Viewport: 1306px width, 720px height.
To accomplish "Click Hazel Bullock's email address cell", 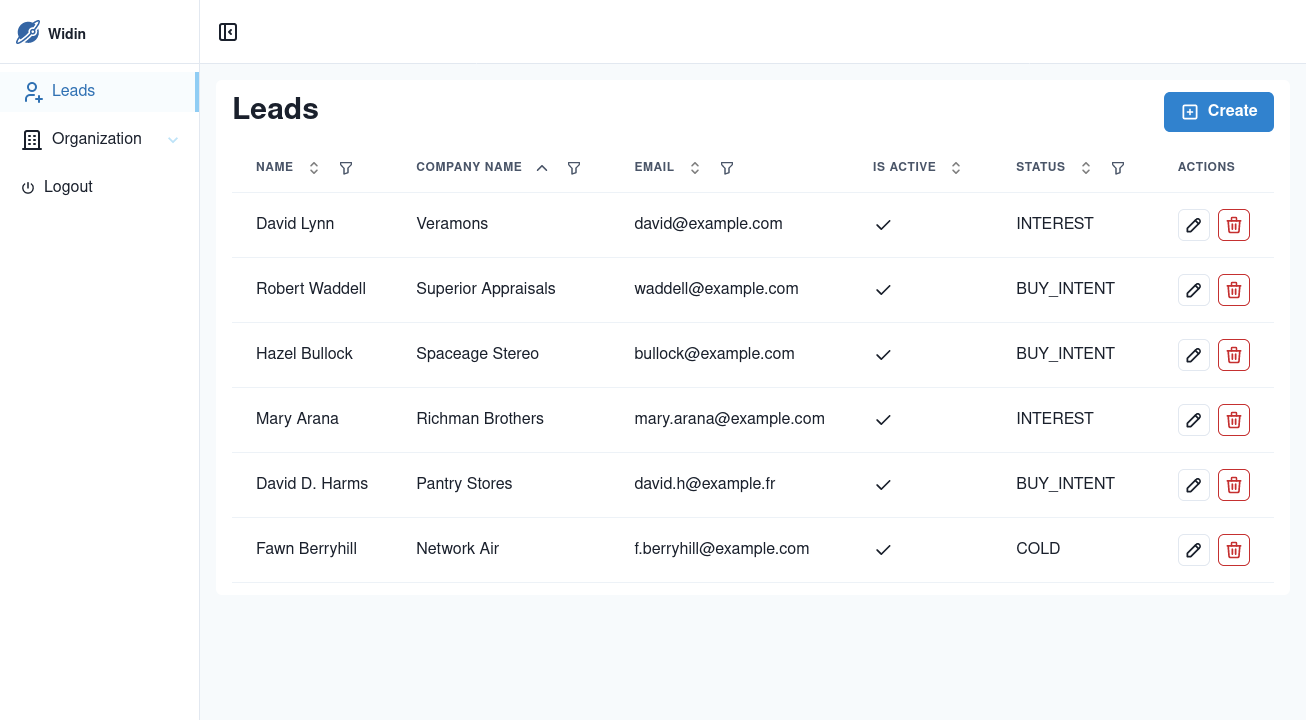I will (x=714, y=353).
